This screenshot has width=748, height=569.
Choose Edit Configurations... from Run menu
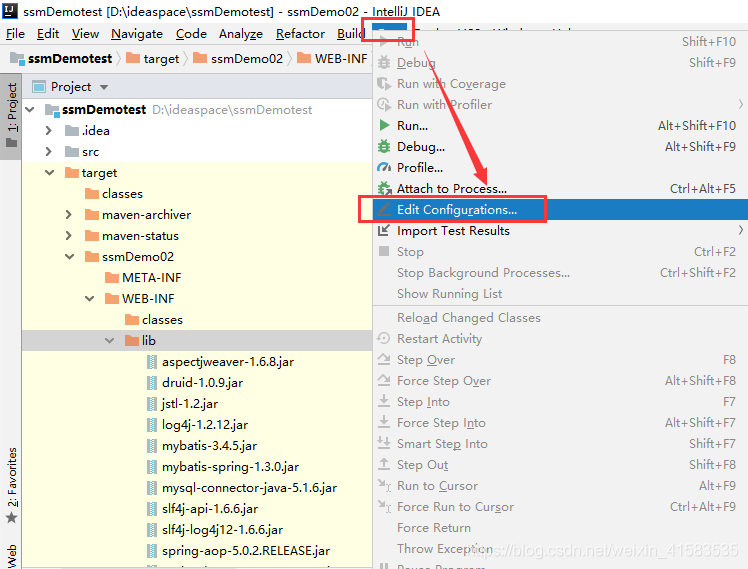[x=560, y=209]
